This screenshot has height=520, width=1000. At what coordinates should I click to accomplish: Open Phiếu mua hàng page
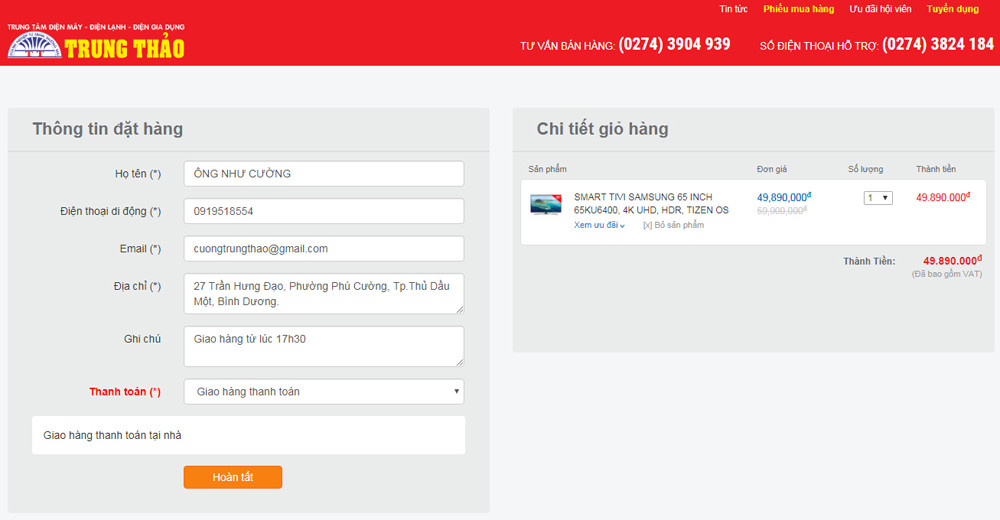[798, 9]
